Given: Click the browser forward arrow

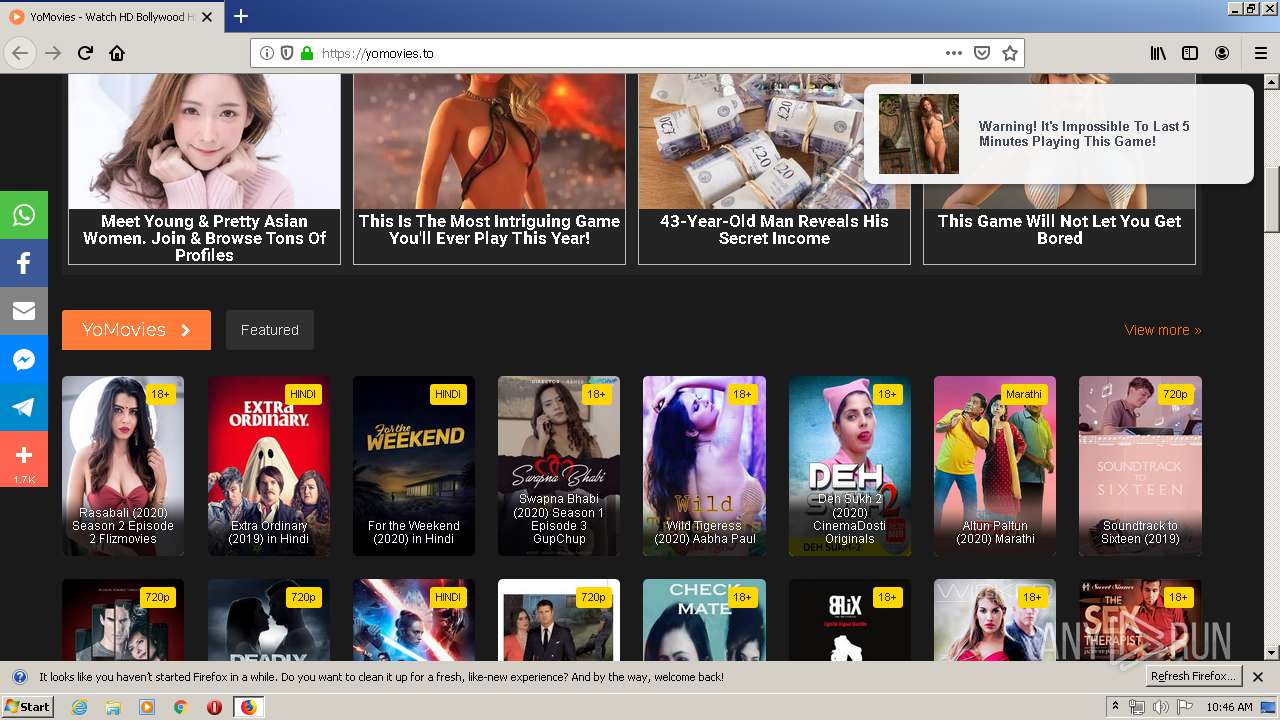Looking at the screenshot, I should (x=53, y=53).
